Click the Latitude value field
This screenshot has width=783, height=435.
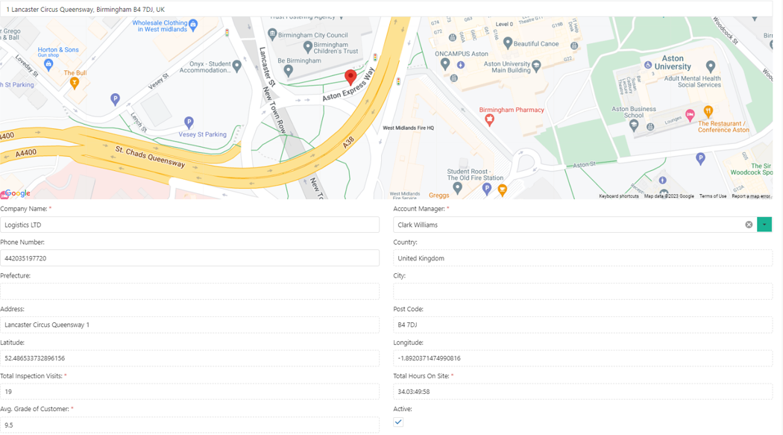click(190, 358)
